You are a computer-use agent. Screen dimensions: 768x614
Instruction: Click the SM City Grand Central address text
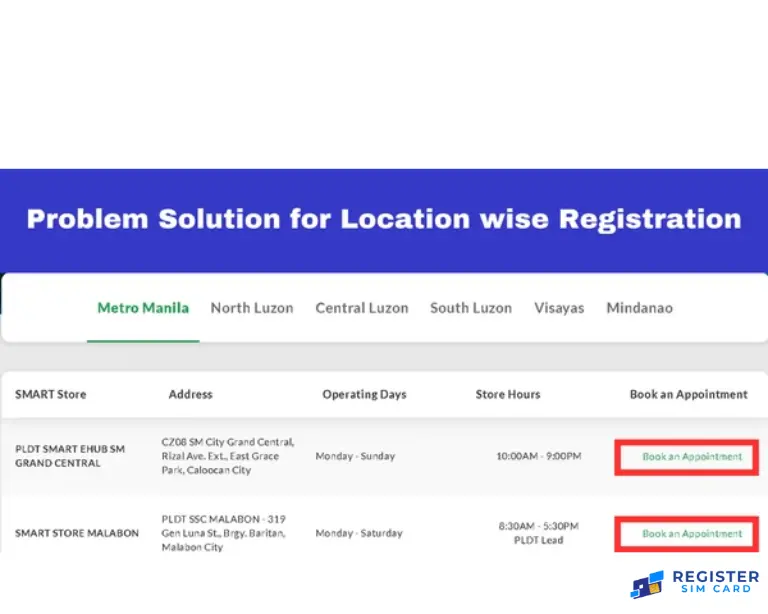tap(228, 456)
